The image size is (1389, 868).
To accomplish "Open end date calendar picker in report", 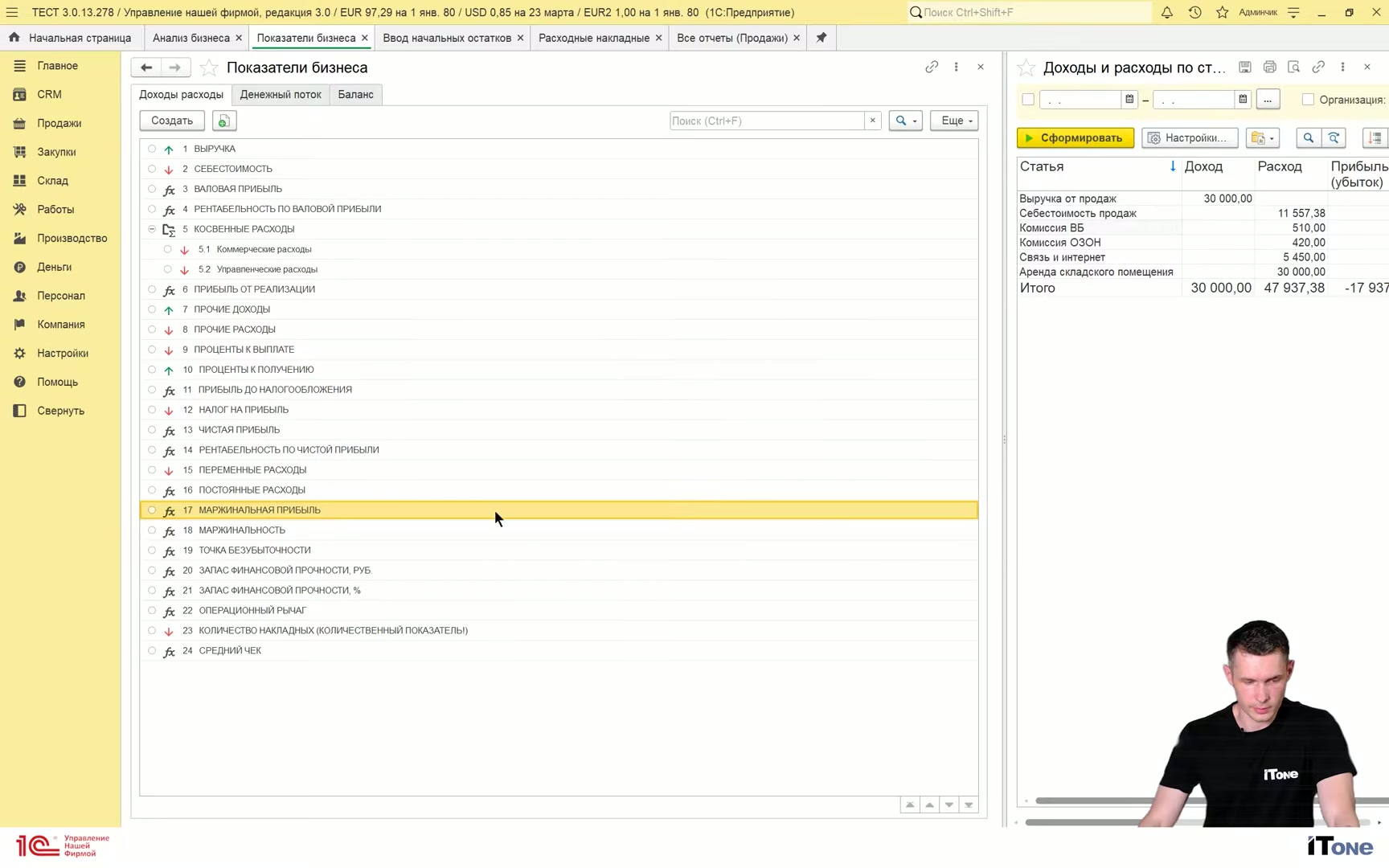I will click(x=1243, y=100).
